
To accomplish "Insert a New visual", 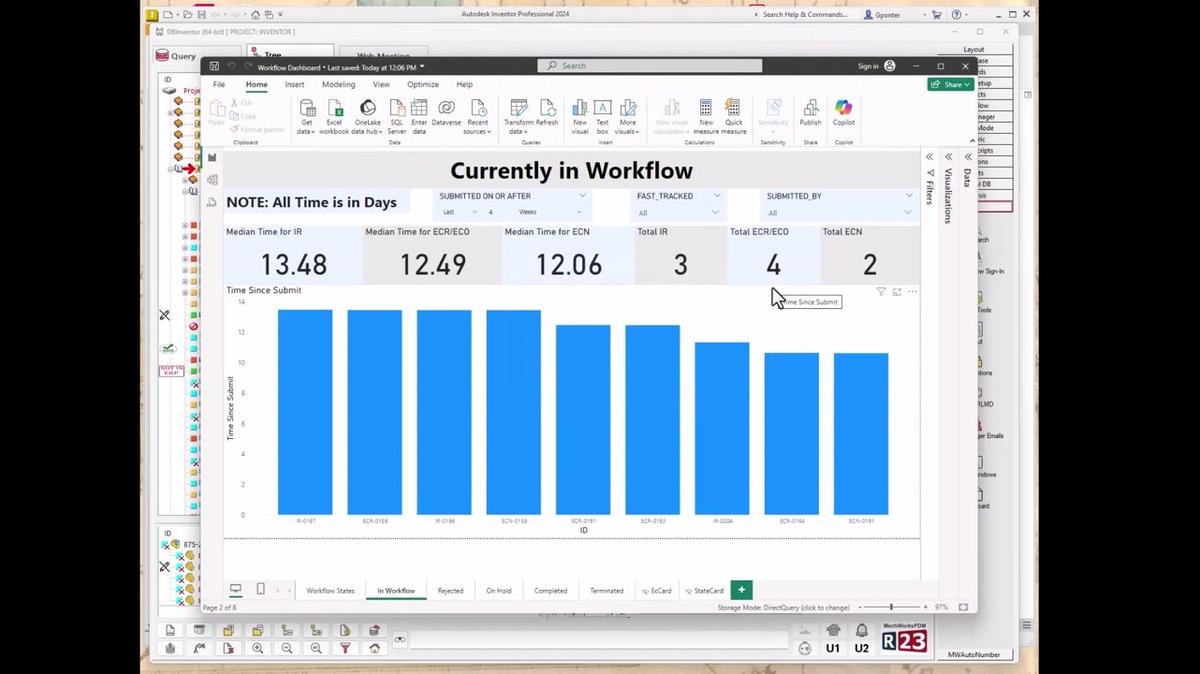I will coord(580,116).
